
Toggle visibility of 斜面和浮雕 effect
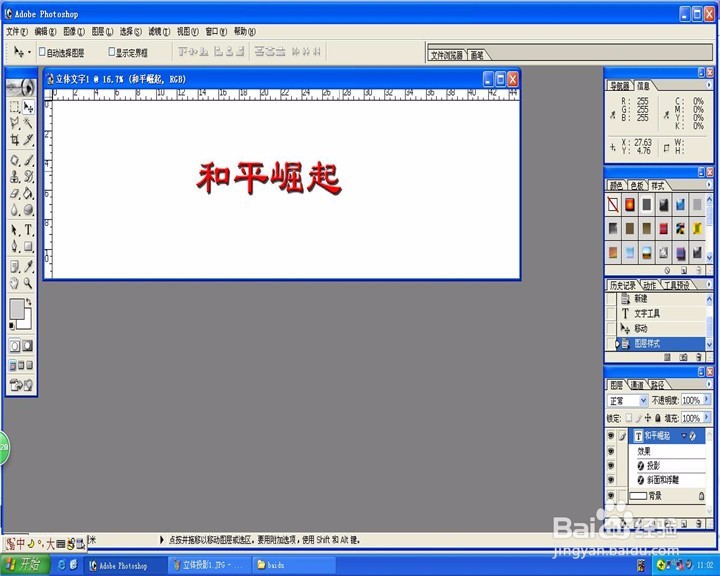click(x=611, y=480)
